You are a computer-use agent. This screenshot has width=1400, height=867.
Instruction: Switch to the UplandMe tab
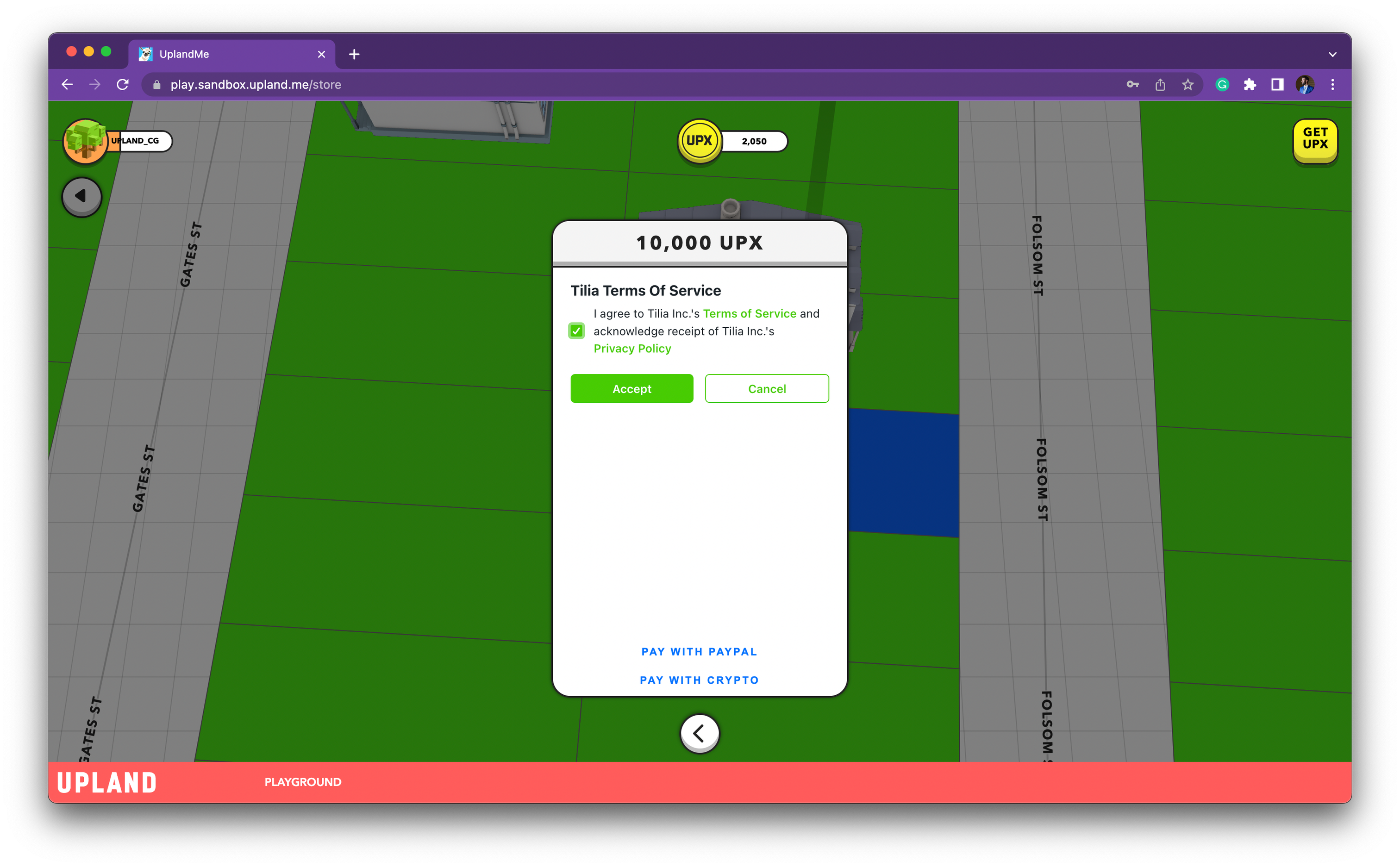[x=231, y=54]
